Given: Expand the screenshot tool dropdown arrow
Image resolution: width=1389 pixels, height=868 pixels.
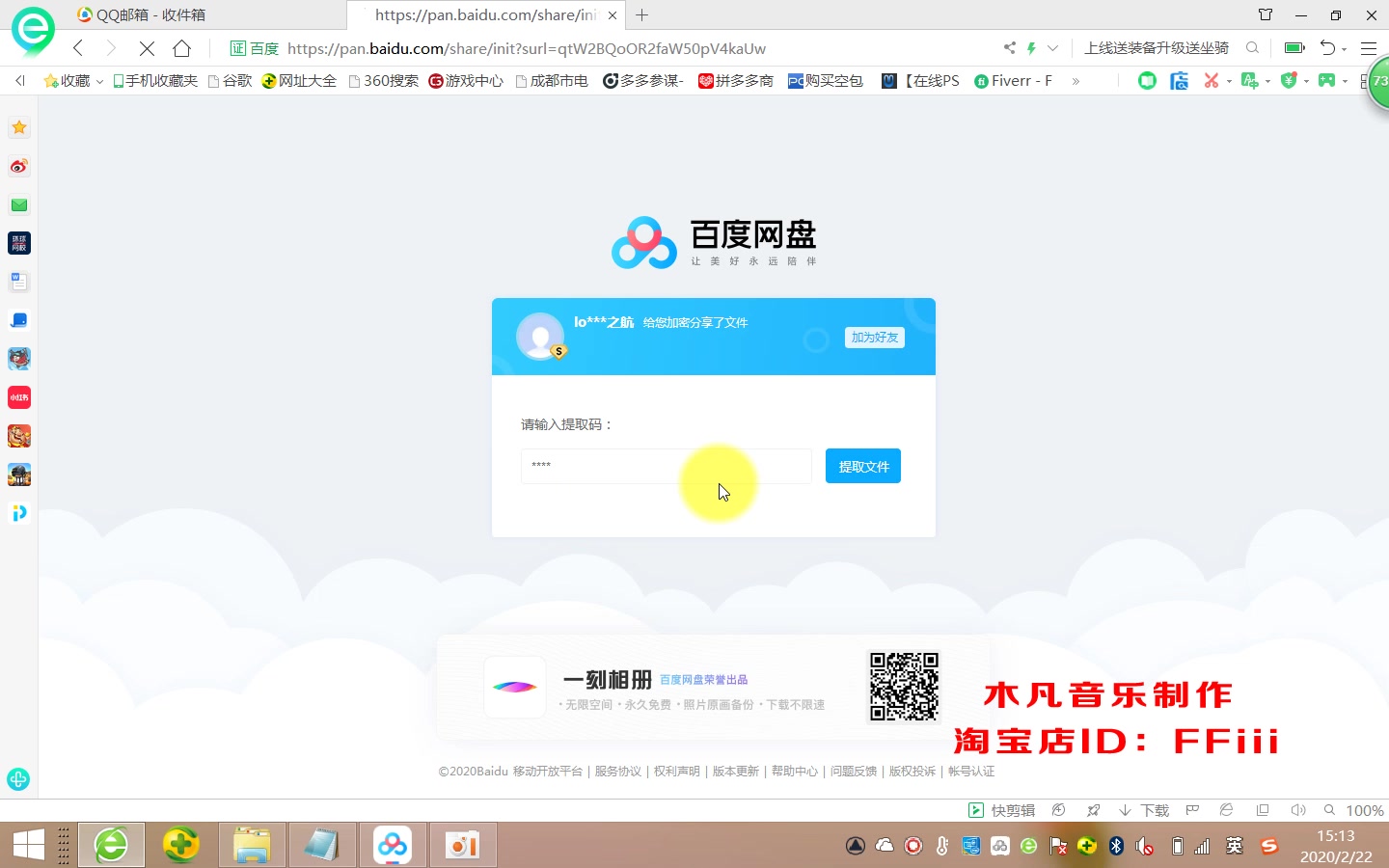Looking at the screenshot, I should click(x=1229, y=82).
